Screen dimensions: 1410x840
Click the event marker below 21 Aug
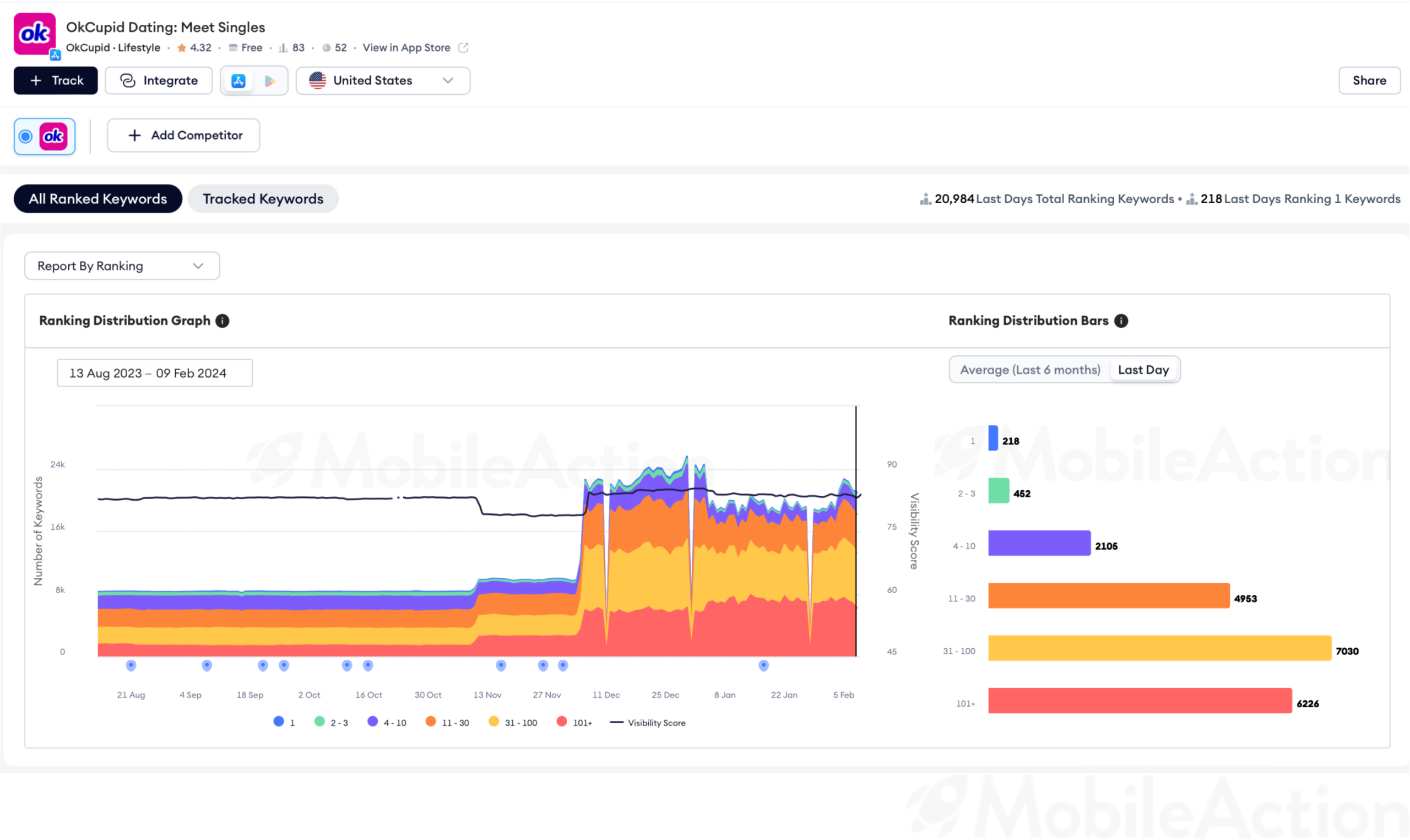click(x=131, y=666)
